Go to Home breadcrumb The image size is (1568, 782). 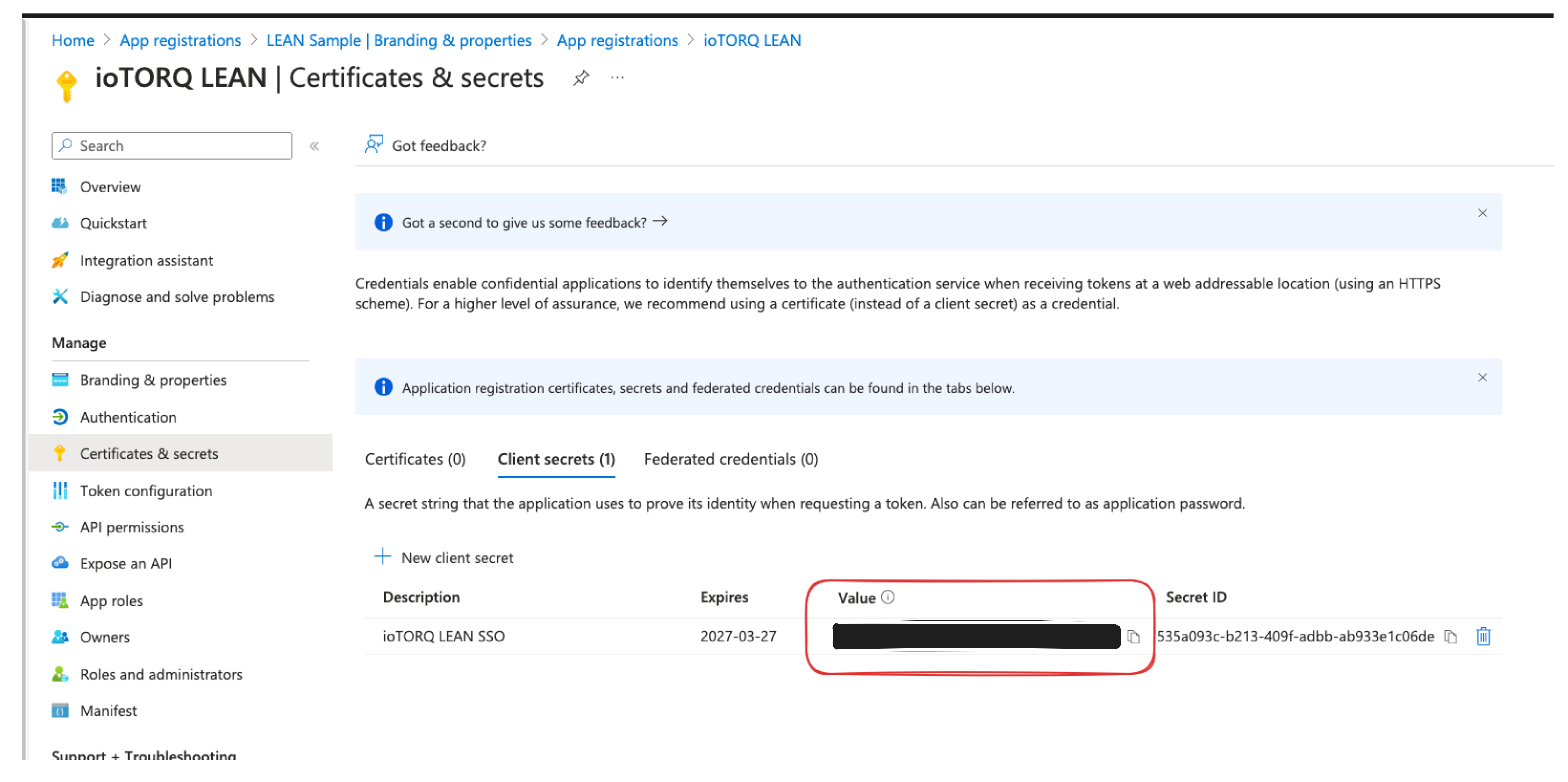pyautogui.click(x=72, y=40)
